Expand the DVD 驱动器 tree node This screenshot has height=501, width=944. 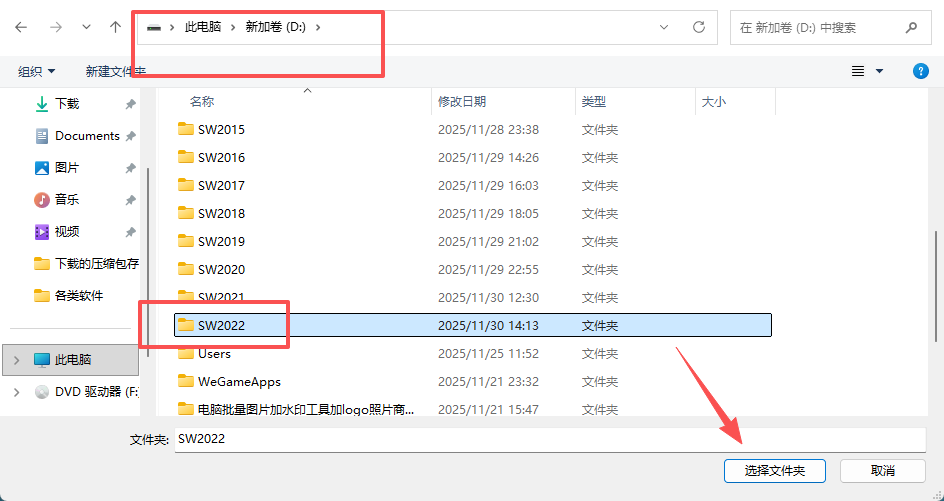coord(16,392)
